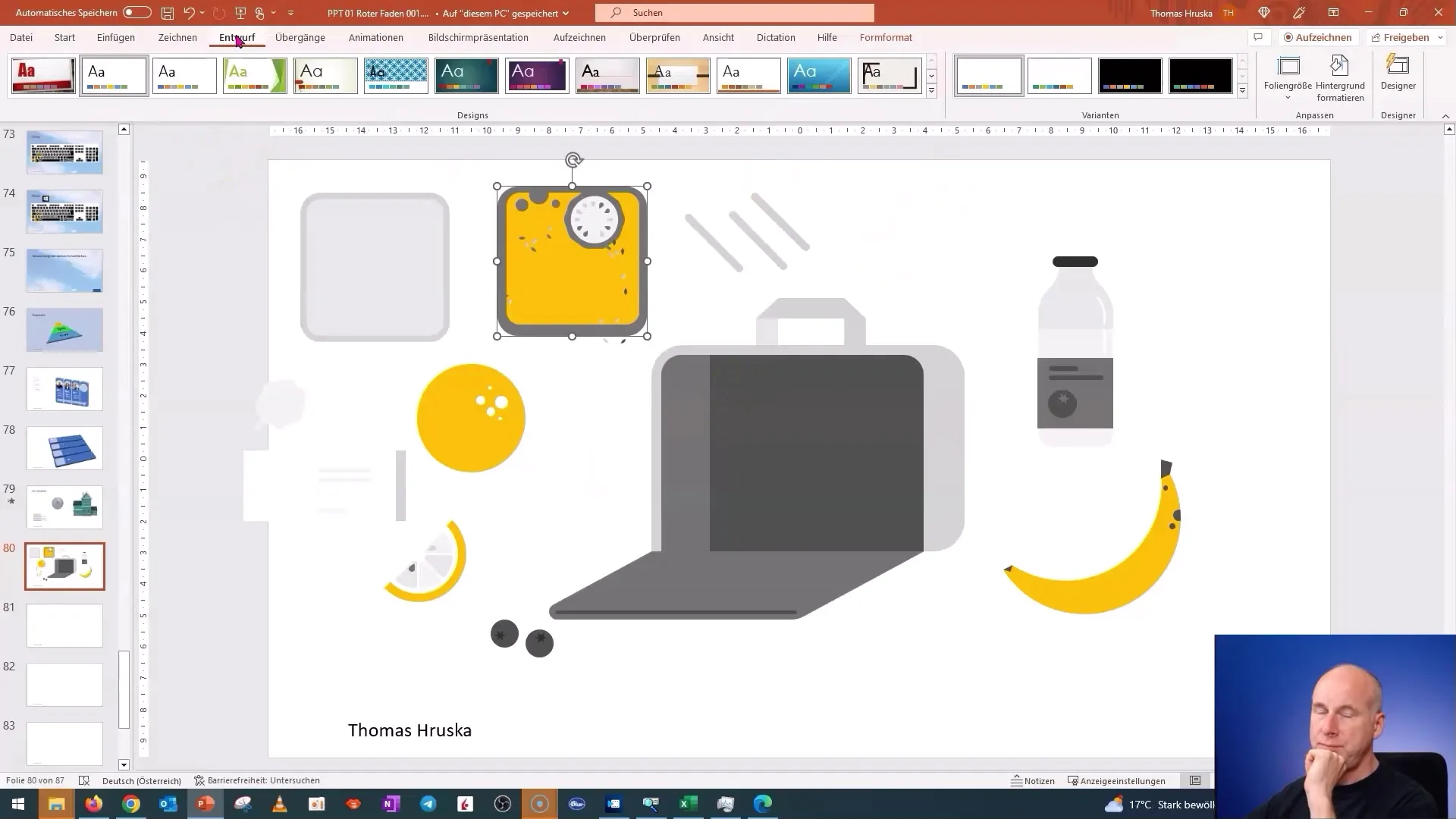The height and width of the screenshot is (819, 1456).
Task: Toggle the Automatisches Speichern switch
Action: click(x=137, y=13)
